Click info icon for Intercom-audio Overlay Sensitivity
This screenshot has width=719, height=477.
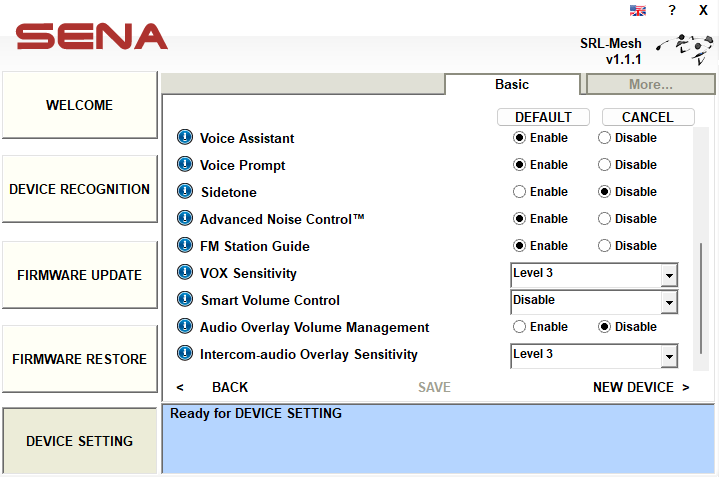click(x=184, y=354)
